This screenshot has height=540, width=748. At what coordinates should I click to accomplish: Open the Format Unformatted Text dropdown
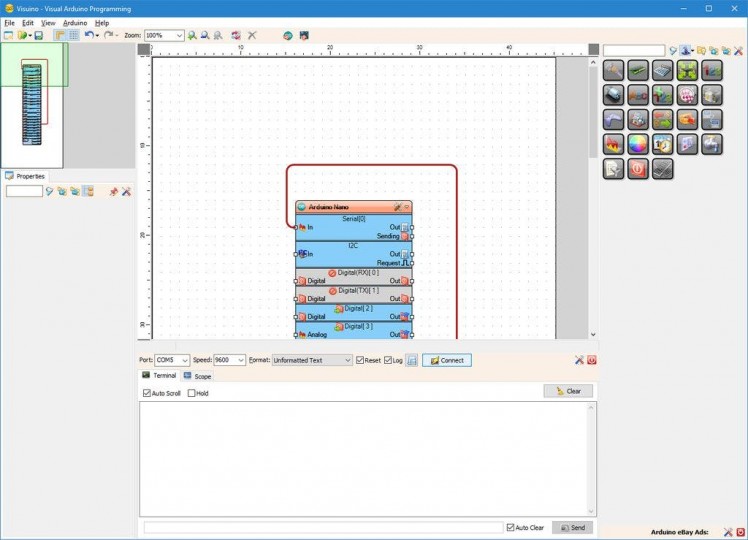coord(347,360)
